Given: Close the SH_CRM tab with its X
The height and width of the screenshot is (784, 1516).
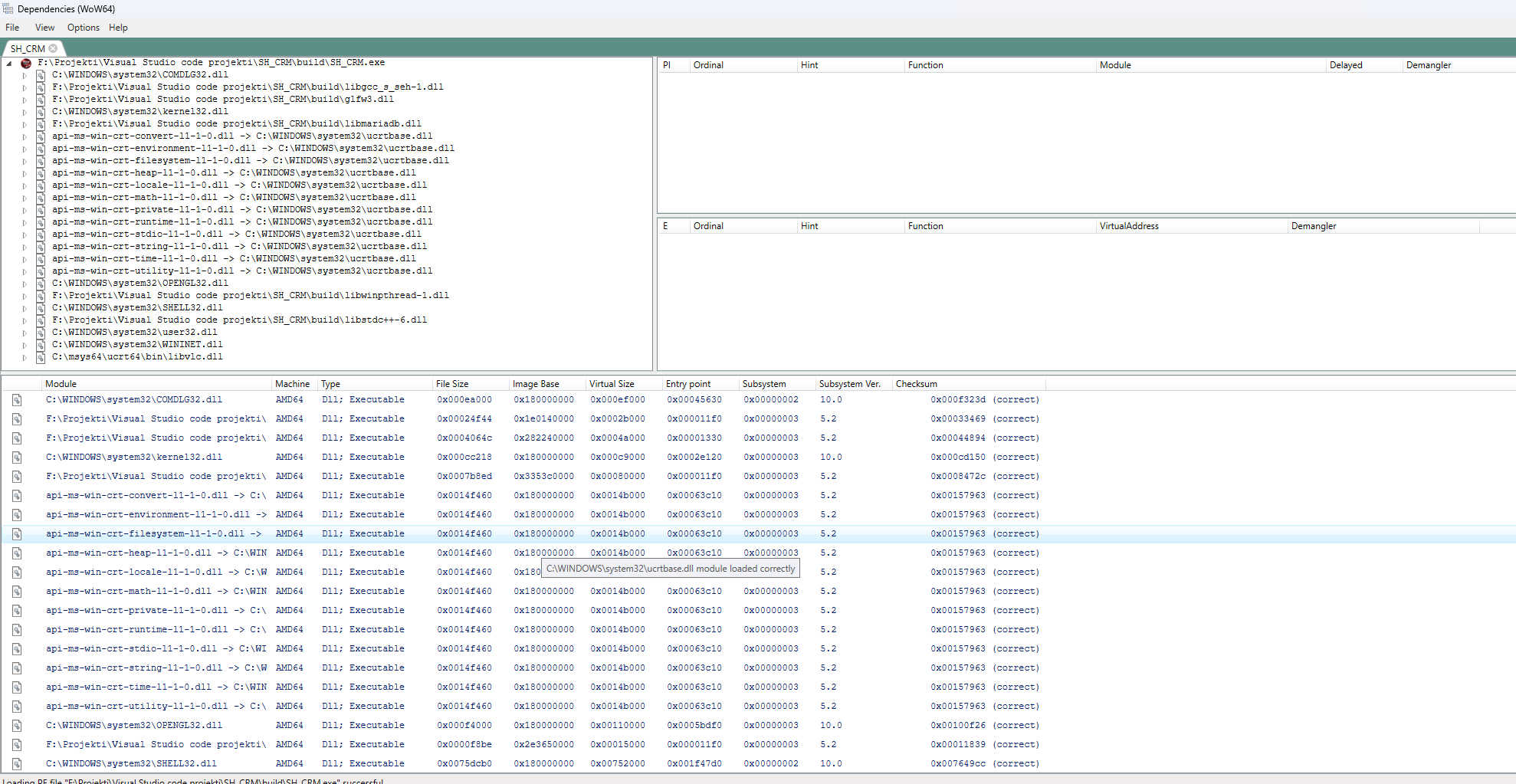Looking at the screenshot, I should pyautogui.click(x=53, y=48).
